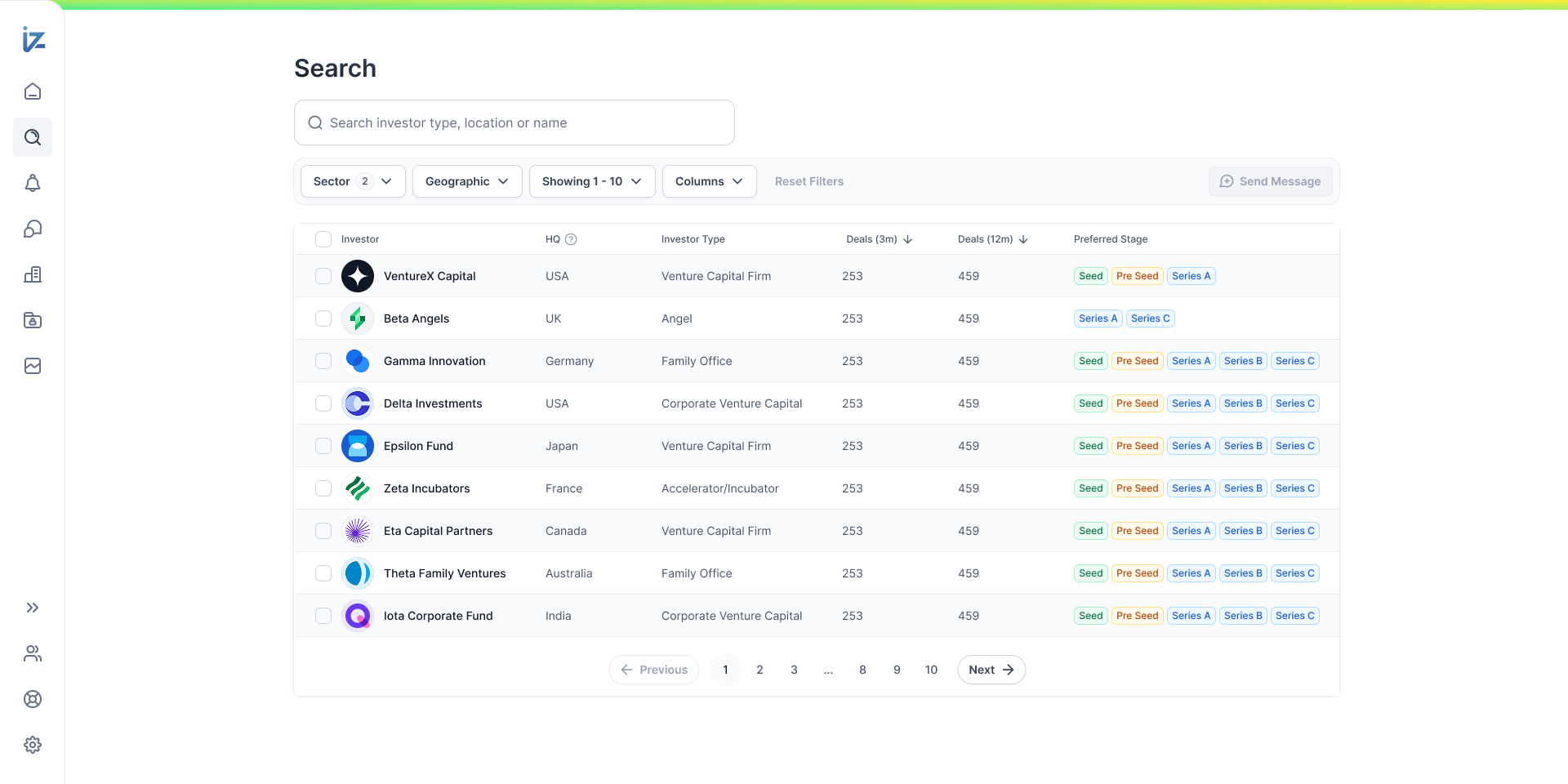Tick the Epsilon Fund row checkbox

pos(323,446)
